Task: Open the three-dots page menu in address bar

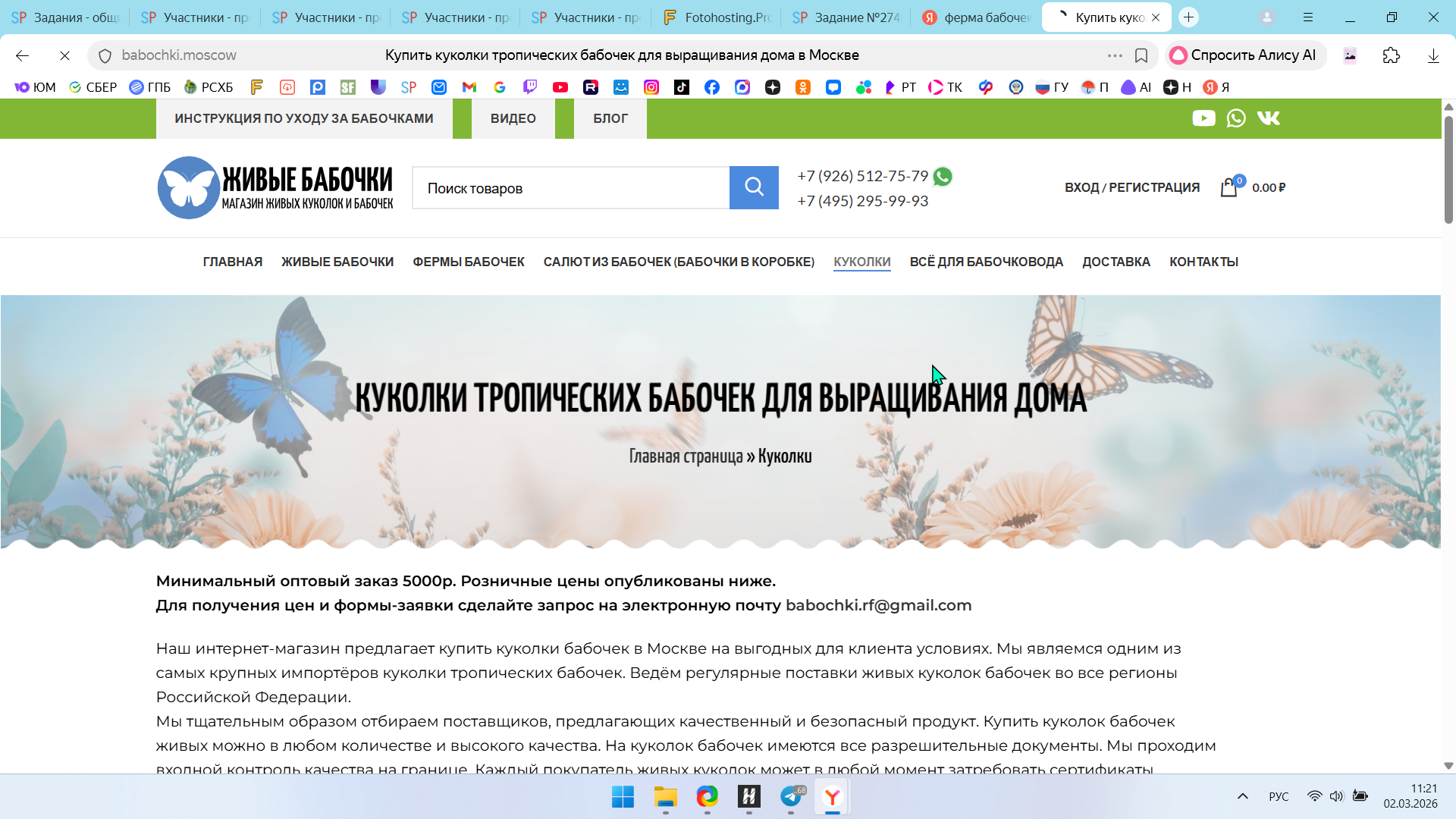Action: tap(1115, 55)
